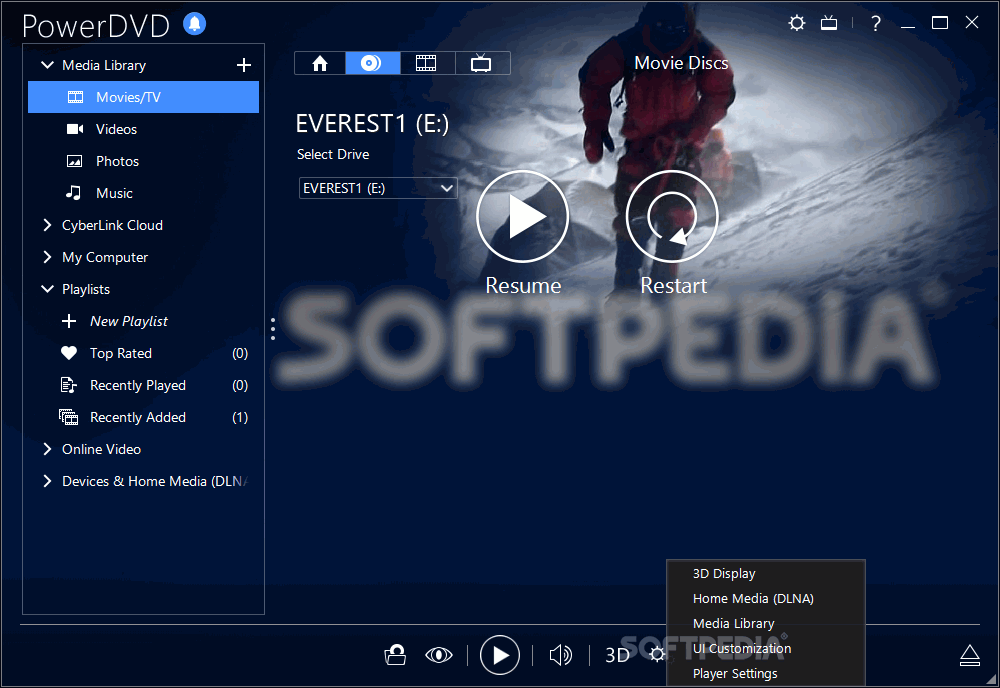
Task: Open help question mark icon
Action: 876,24
